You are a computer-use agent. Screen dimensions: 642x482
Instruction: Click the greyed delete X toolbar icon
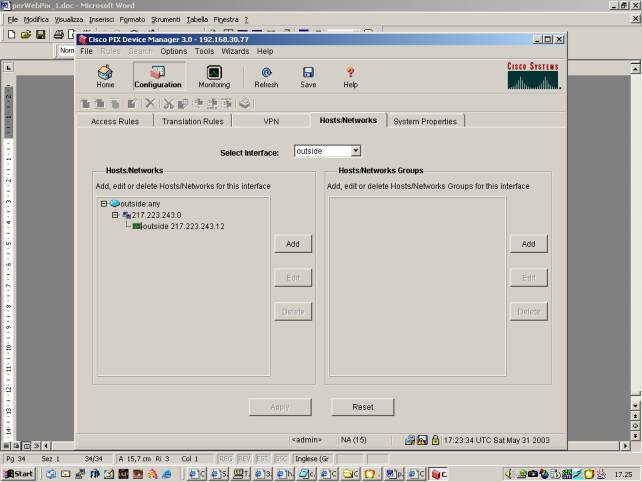pos(150,103)
